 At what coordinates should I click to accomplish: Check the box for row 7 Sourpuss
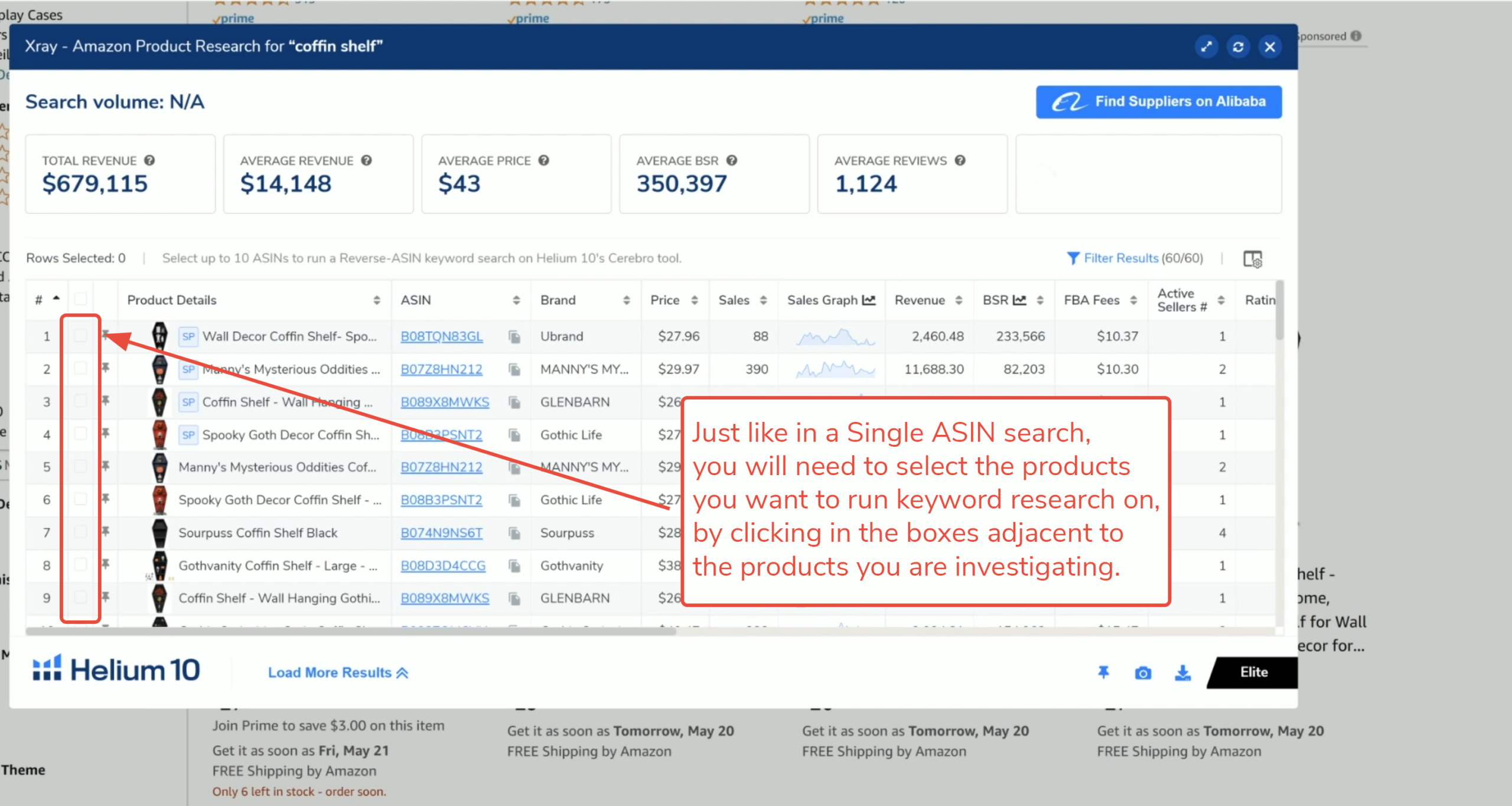pyautogui.click(x=81, y=532)
